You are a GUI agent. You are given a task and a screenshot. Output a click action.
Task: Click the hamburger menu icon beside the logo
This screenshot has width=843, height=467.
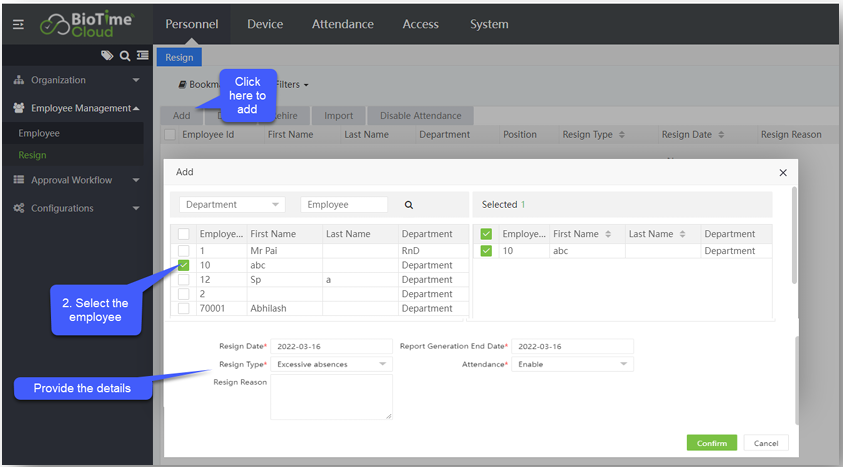coord(17,24)
